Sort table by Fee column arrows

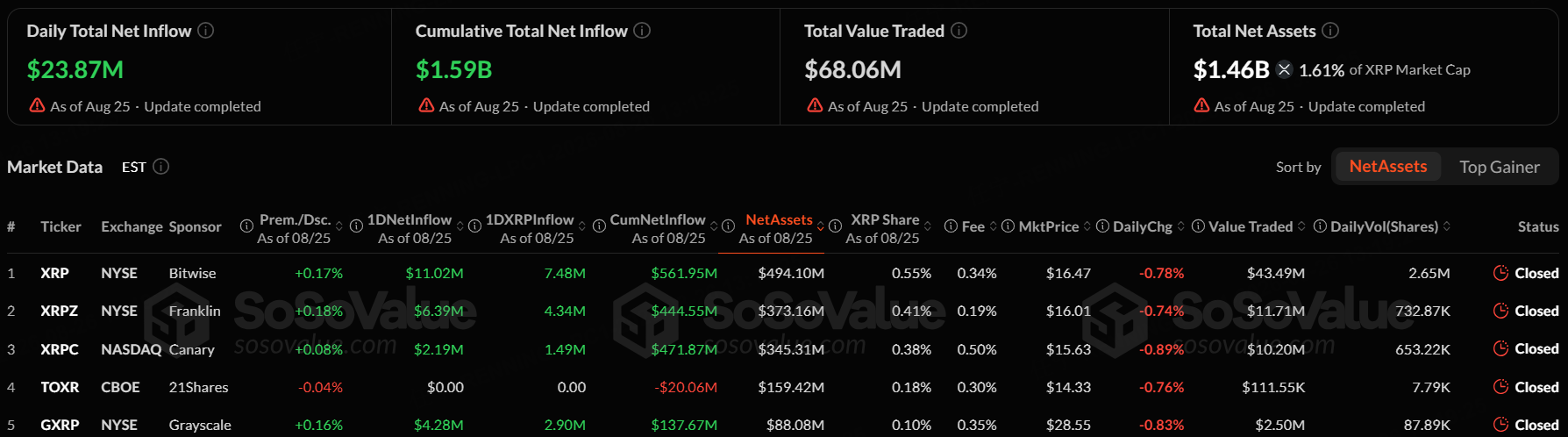pyautogui.click(x=994, y=226)
